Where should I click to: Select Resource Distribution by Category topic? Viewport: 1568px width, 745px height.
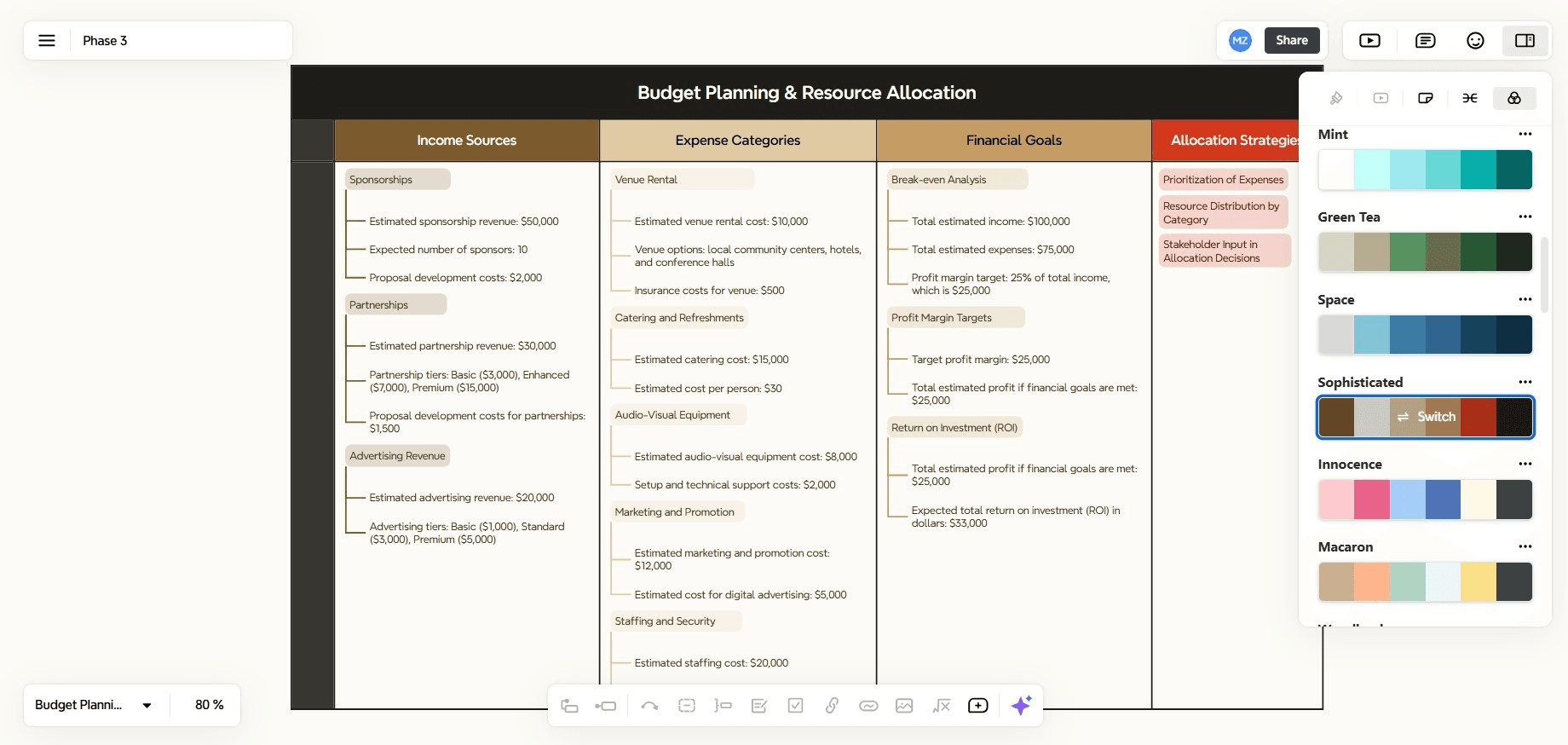[x=1223, y=212]
